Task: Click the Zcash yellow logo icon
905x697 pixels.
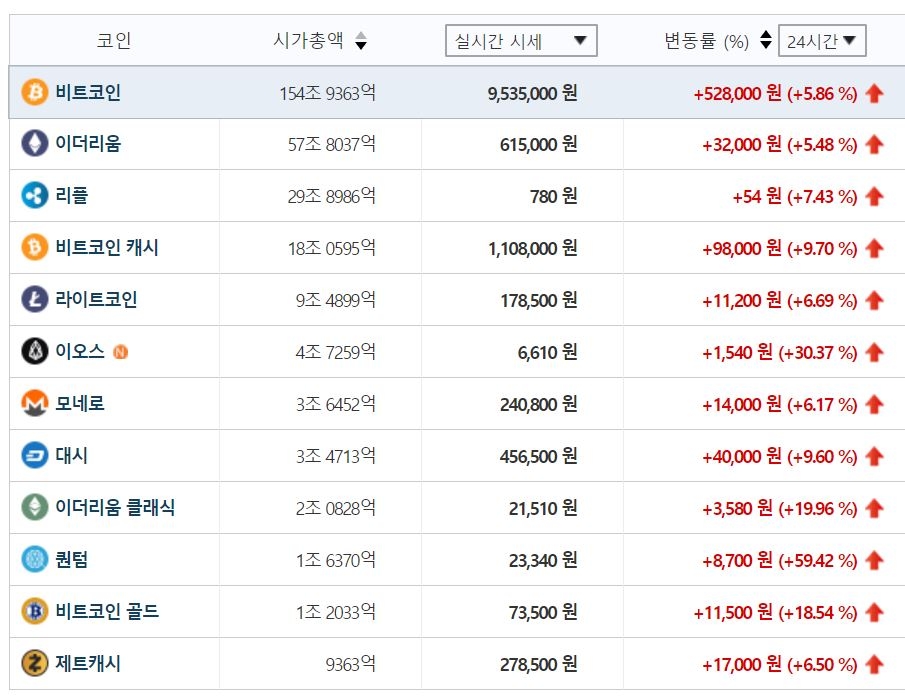Action: tap(34, 663)
